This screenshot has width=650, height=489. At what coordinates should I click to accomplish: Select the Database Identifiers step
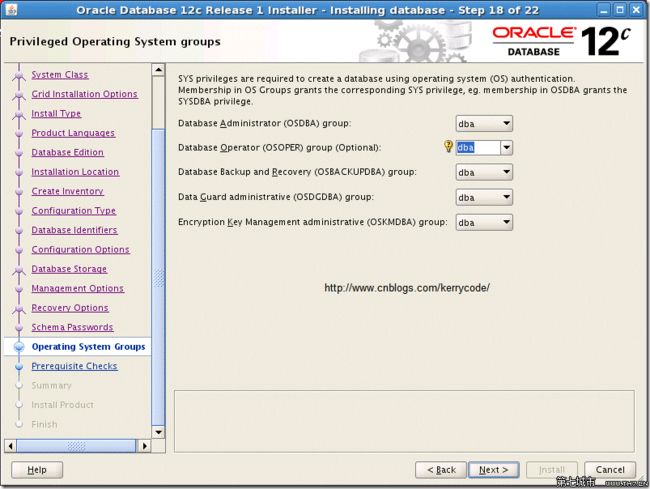pos(75,230)
